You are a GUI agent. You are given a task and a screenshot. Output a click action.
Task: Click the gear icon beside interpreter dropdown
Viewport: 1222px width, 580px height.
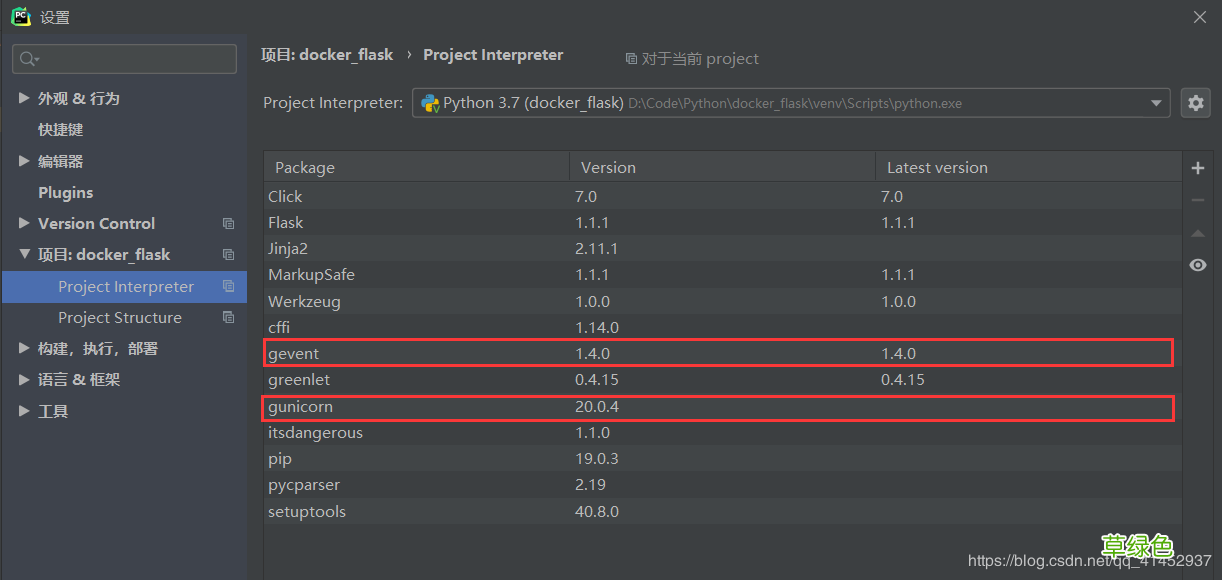pyautogui.click(x=1195, y=103)
